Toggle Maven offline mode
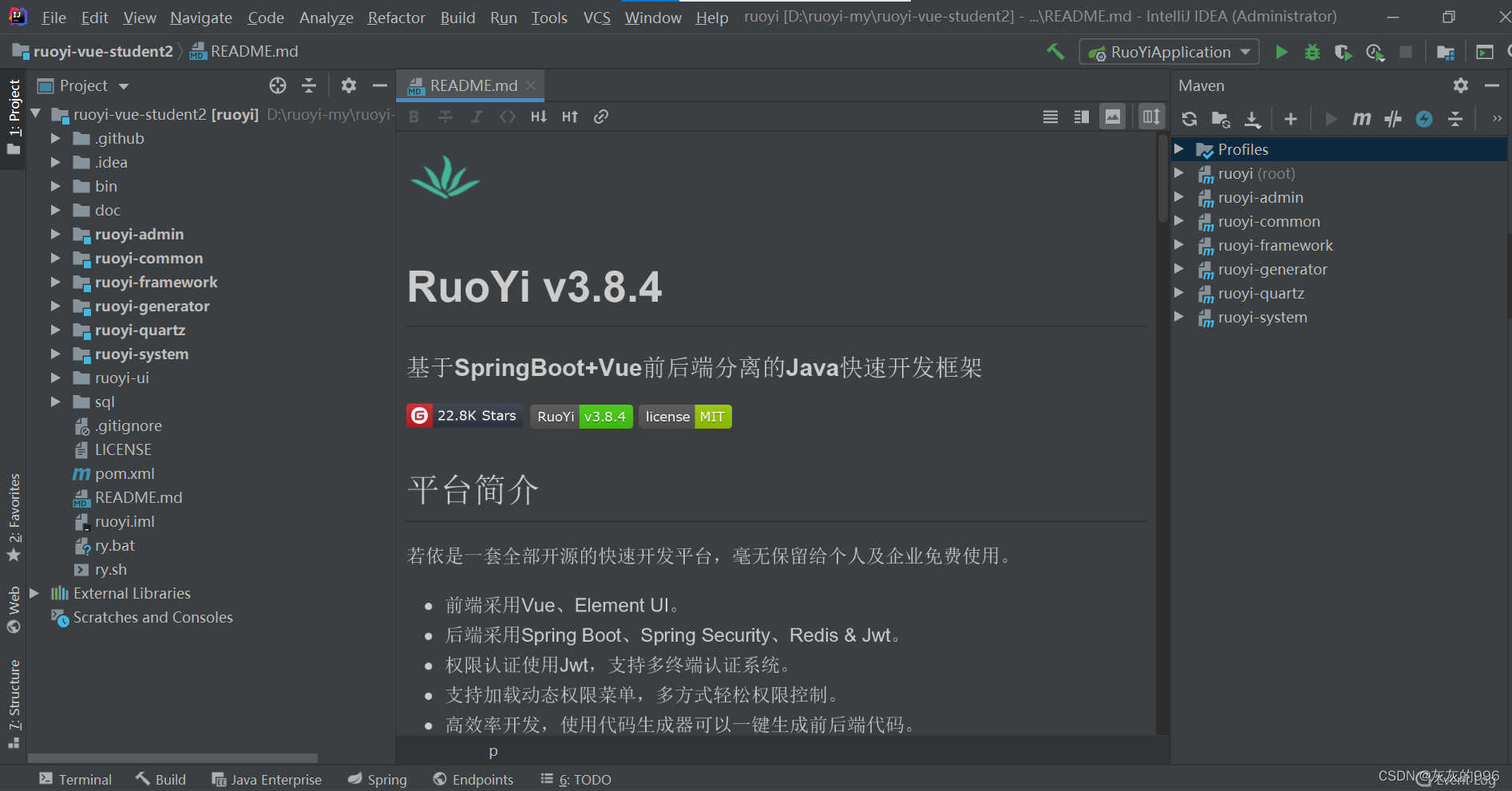Viewport: 1512px width, 791px height. [x=1393, y=119]
